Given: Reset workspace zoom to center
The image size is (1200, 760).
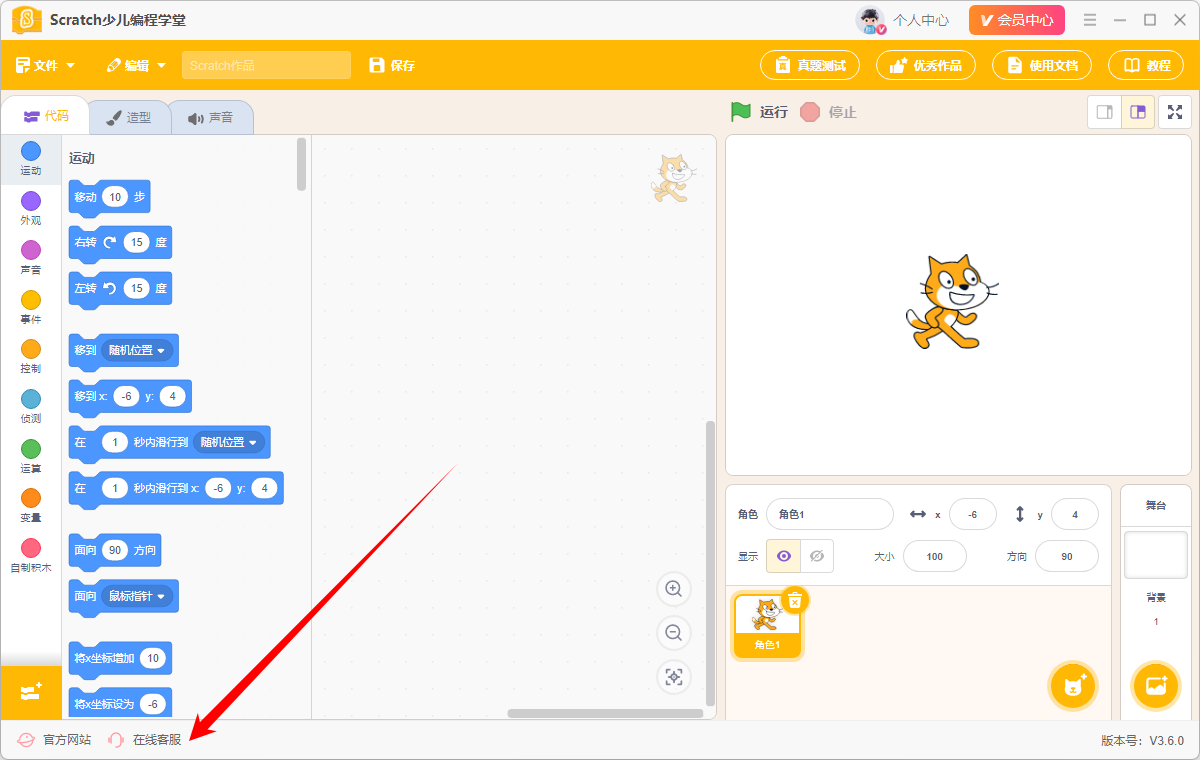Looking at the screenshot, I should 674,677.
